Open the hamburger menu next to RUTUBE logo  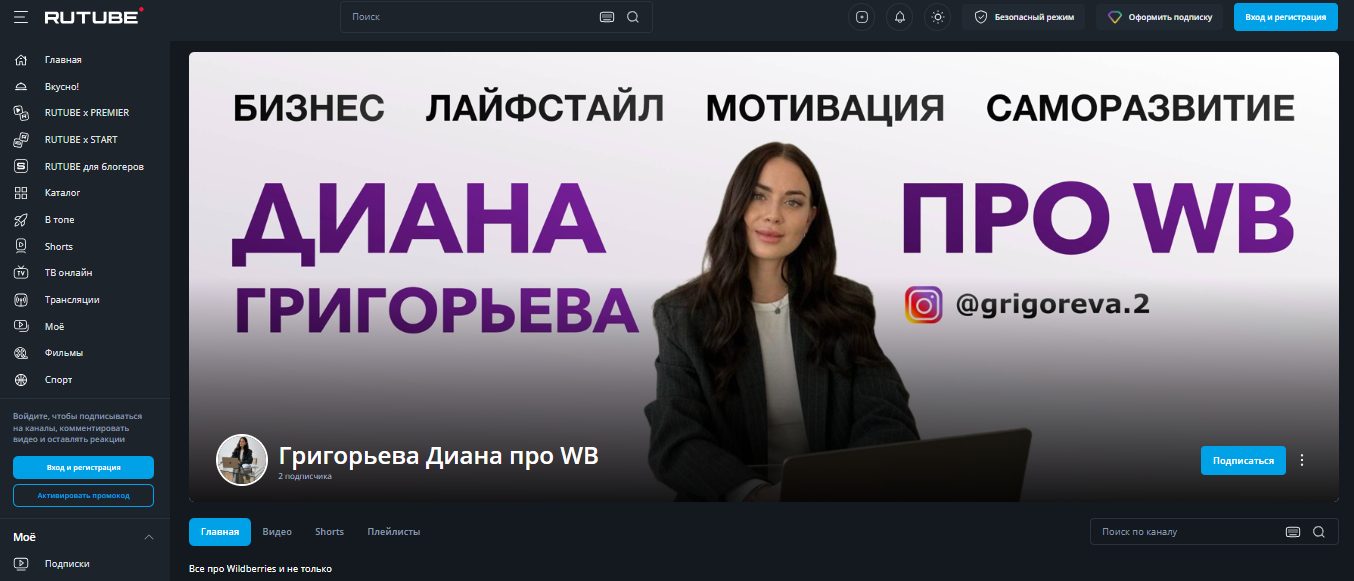21,17
